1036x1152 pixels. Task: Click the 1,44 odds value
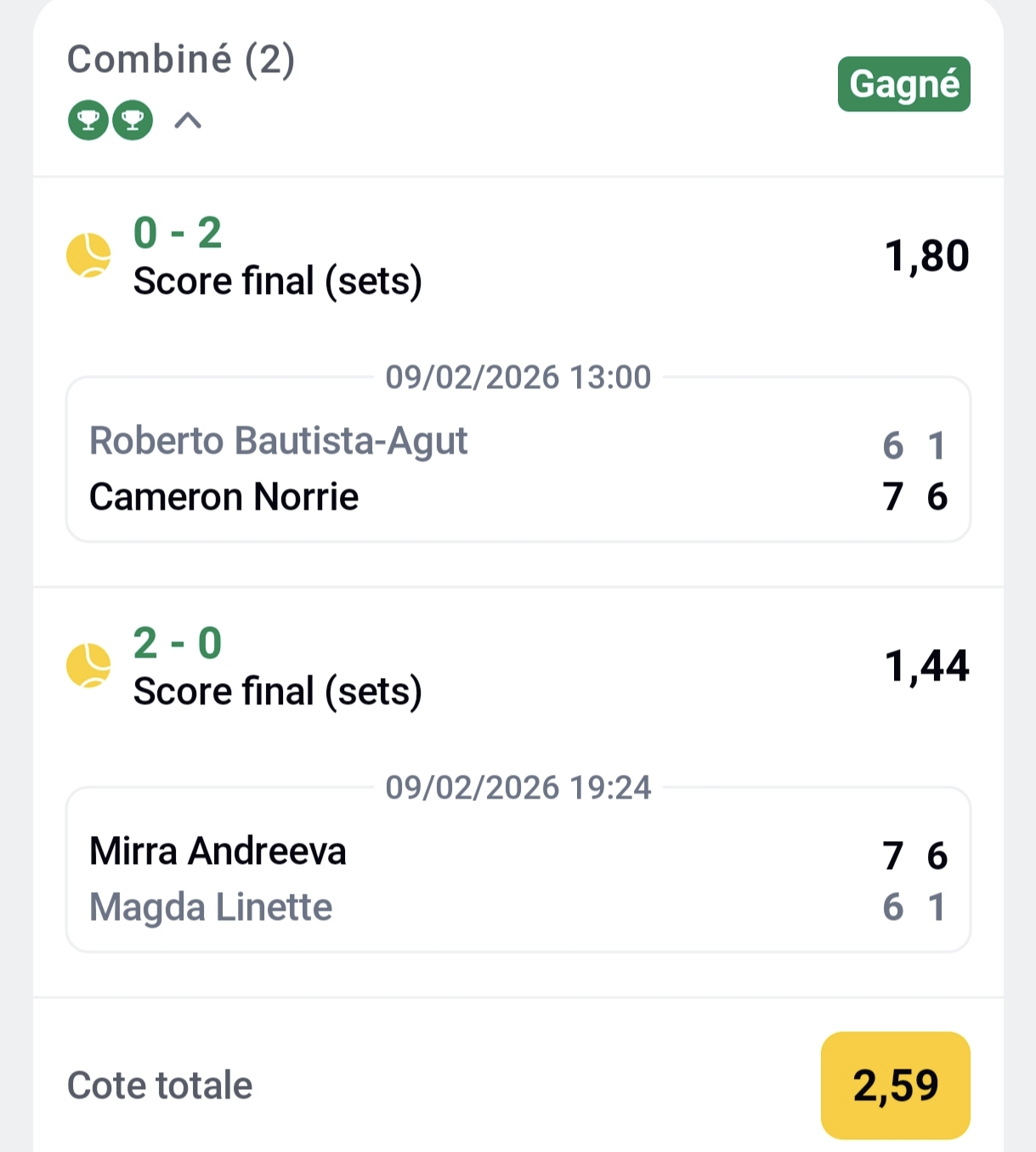coord(926,666)
